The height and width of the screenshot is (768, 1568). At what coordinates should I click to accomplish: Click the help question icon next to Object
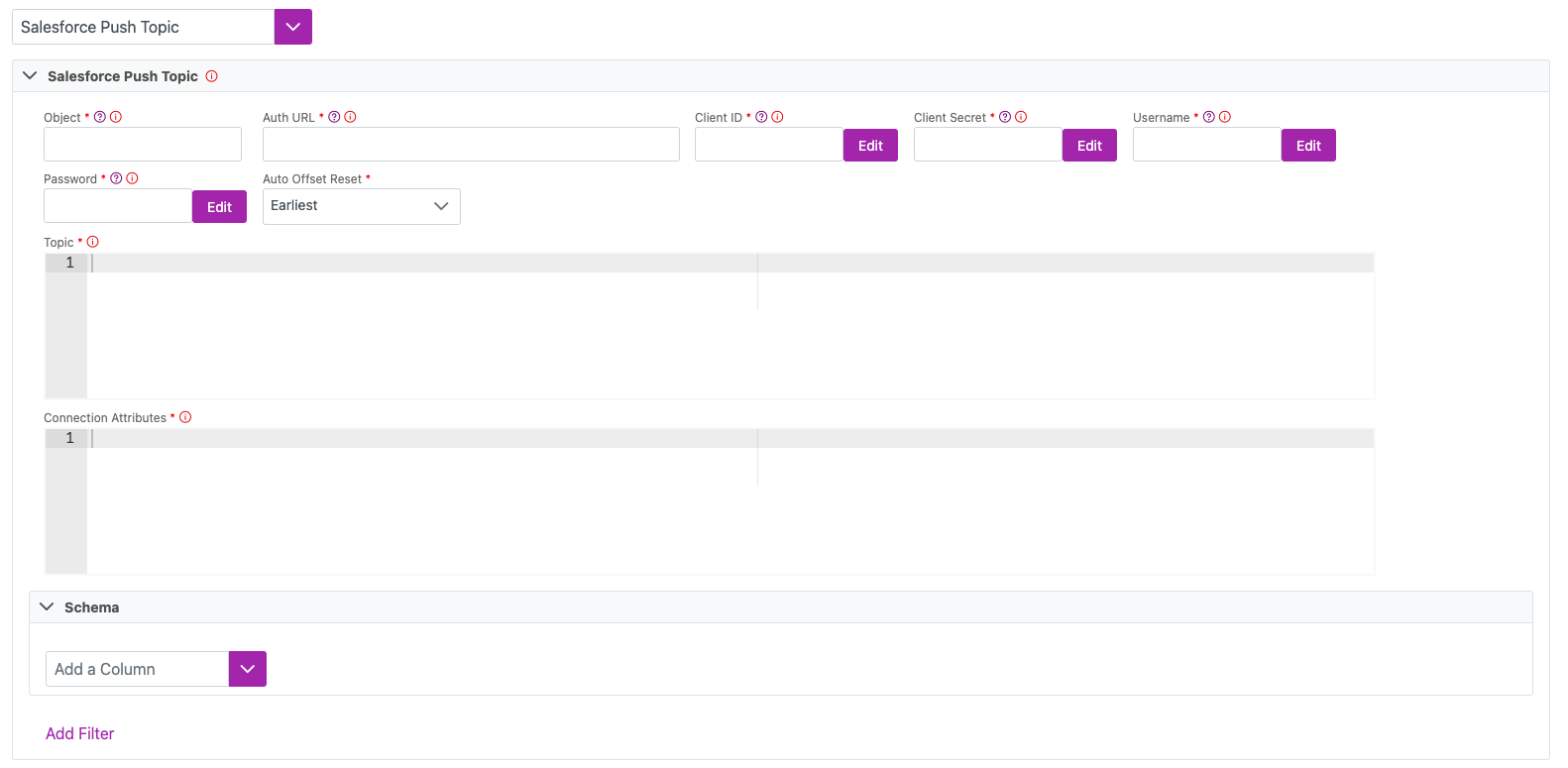click(x=100, y=117)
